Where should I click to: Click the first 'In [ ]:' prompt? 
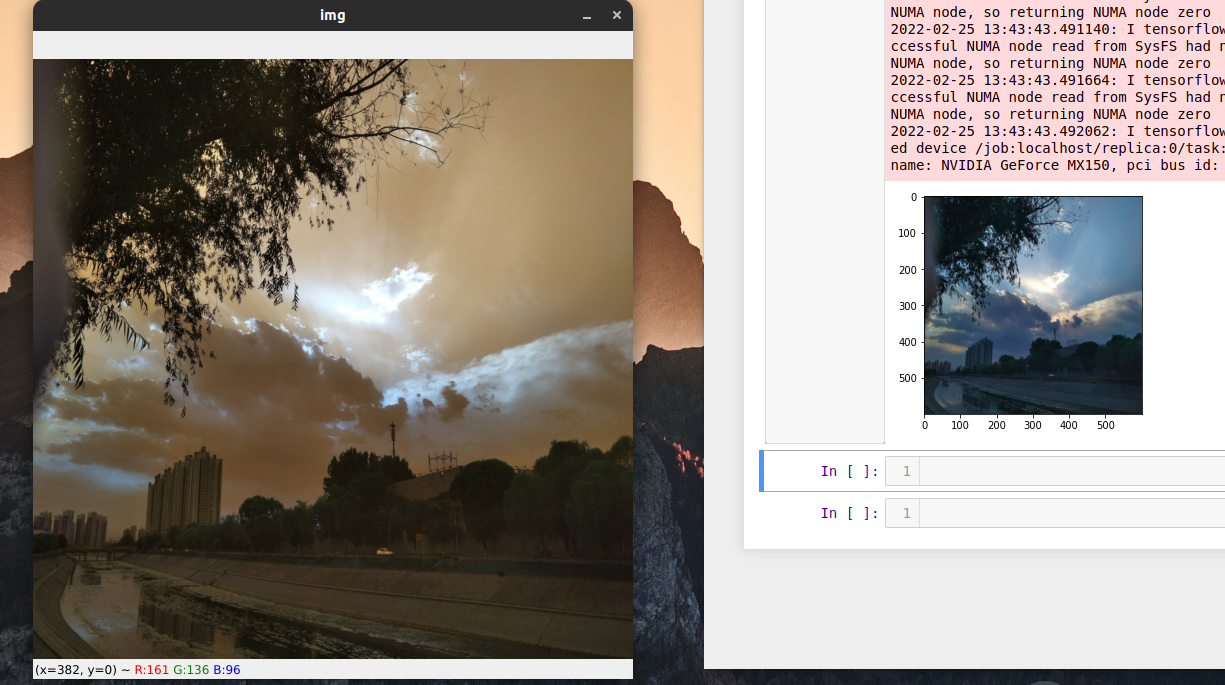point(850,471)
